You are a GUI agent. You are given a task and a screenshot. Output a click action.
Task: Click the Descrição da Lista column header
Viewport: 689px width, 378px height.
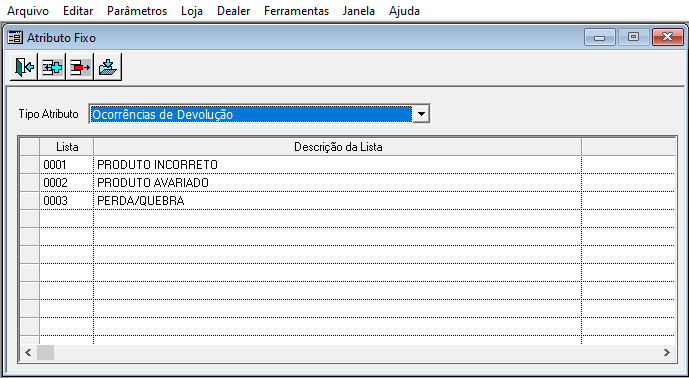pyautogui.click(x=337, y=147)
